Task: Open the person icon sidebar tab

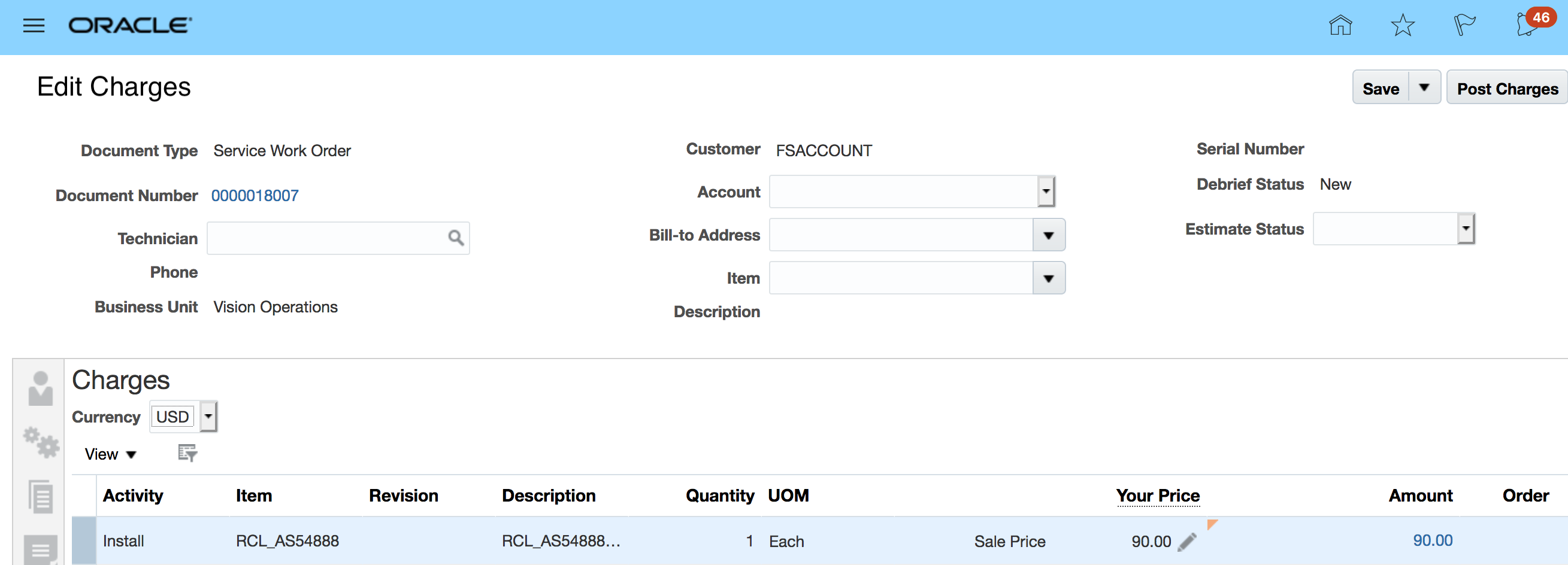Action: tap(40, 388)
